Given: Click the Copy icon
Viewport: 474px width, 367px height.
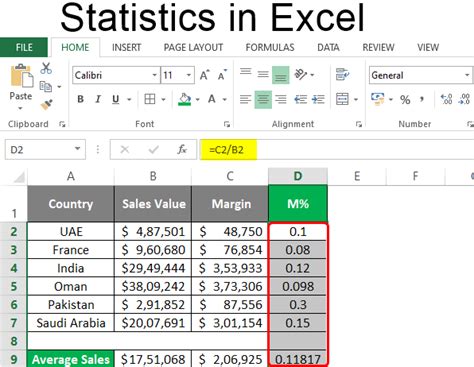Looking at the screenshot, I should pyautogui.click(x=46, y=86).
